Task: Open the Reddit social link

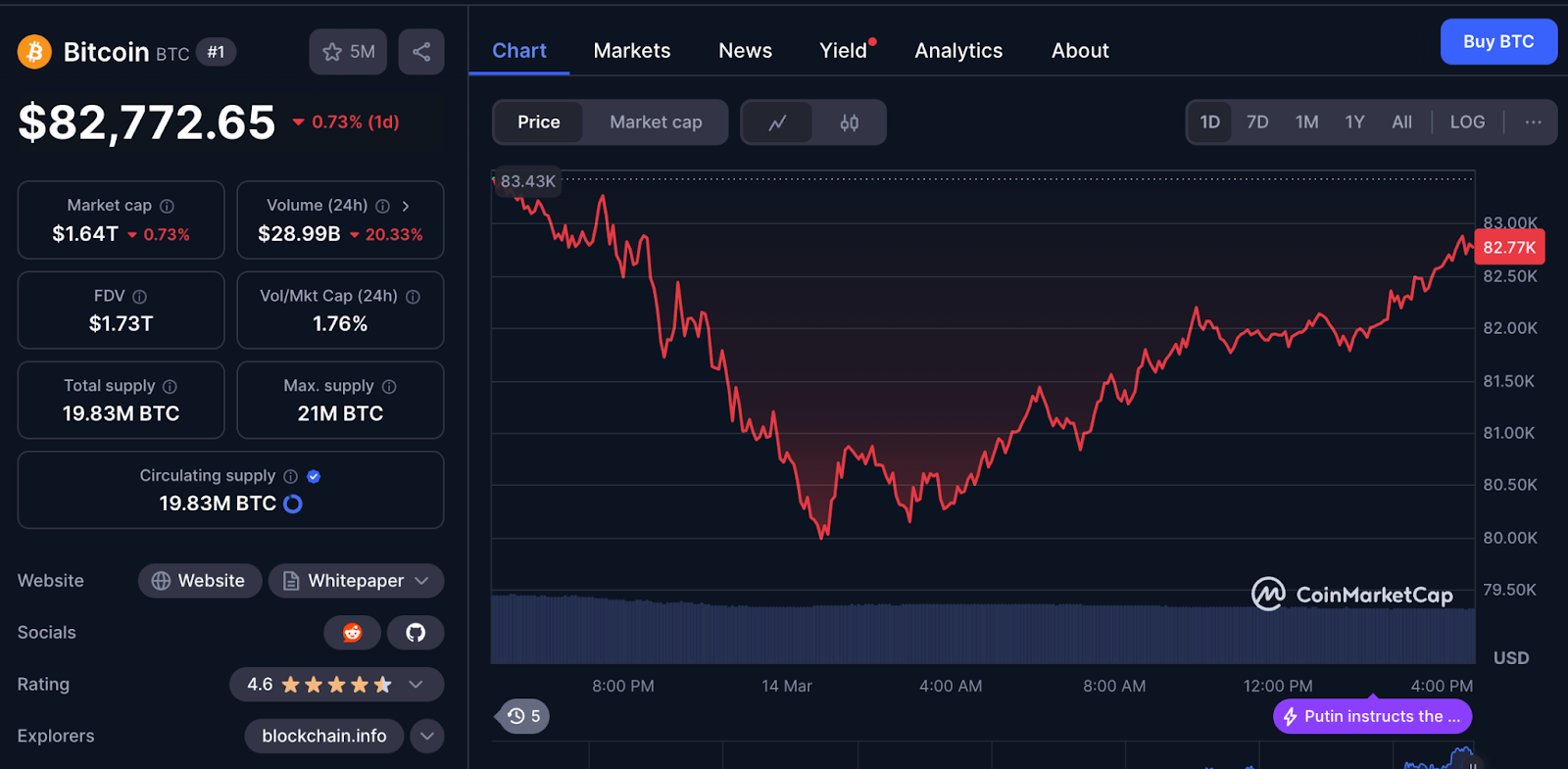Action: point(352,633)
